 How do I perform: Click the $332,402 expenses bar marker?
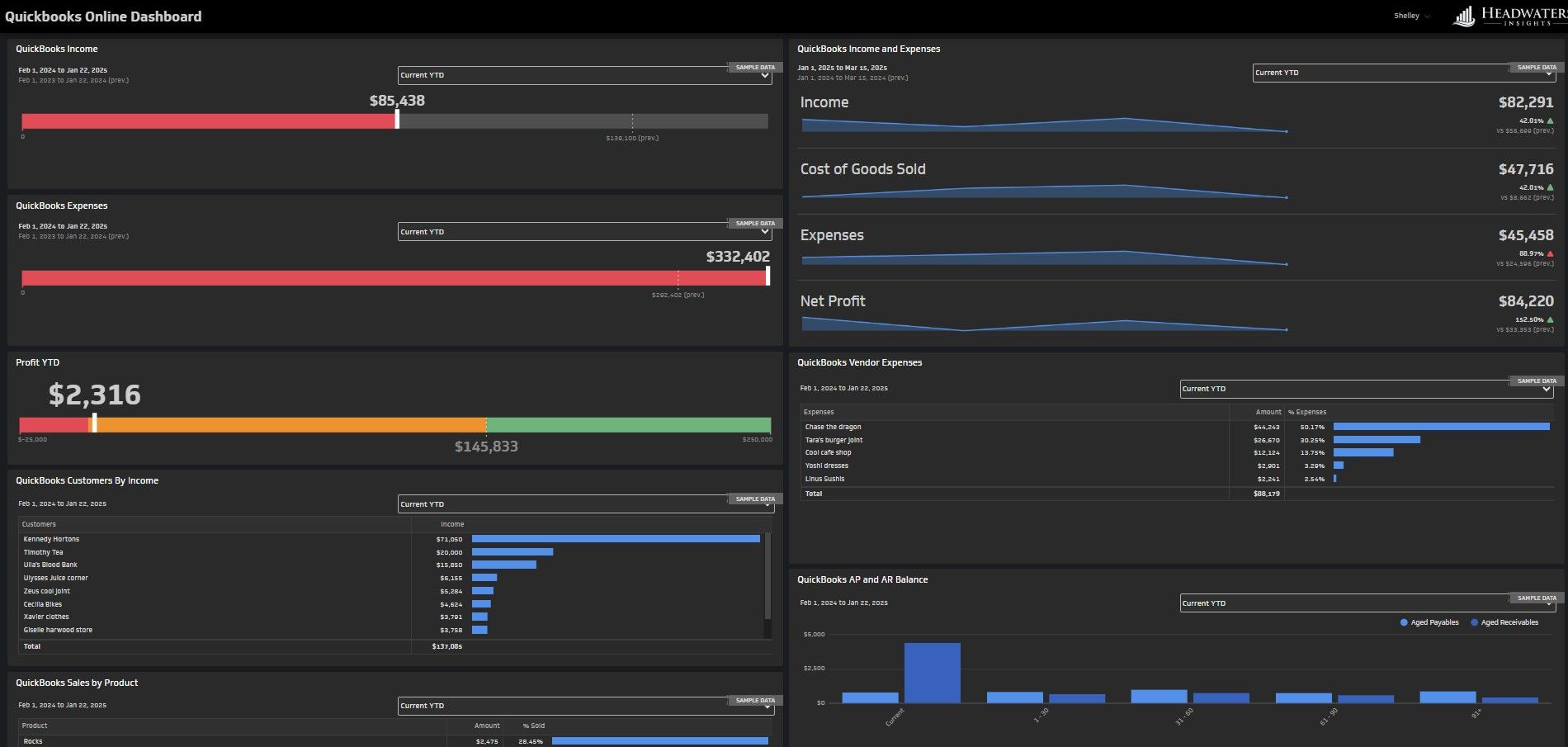767,277
